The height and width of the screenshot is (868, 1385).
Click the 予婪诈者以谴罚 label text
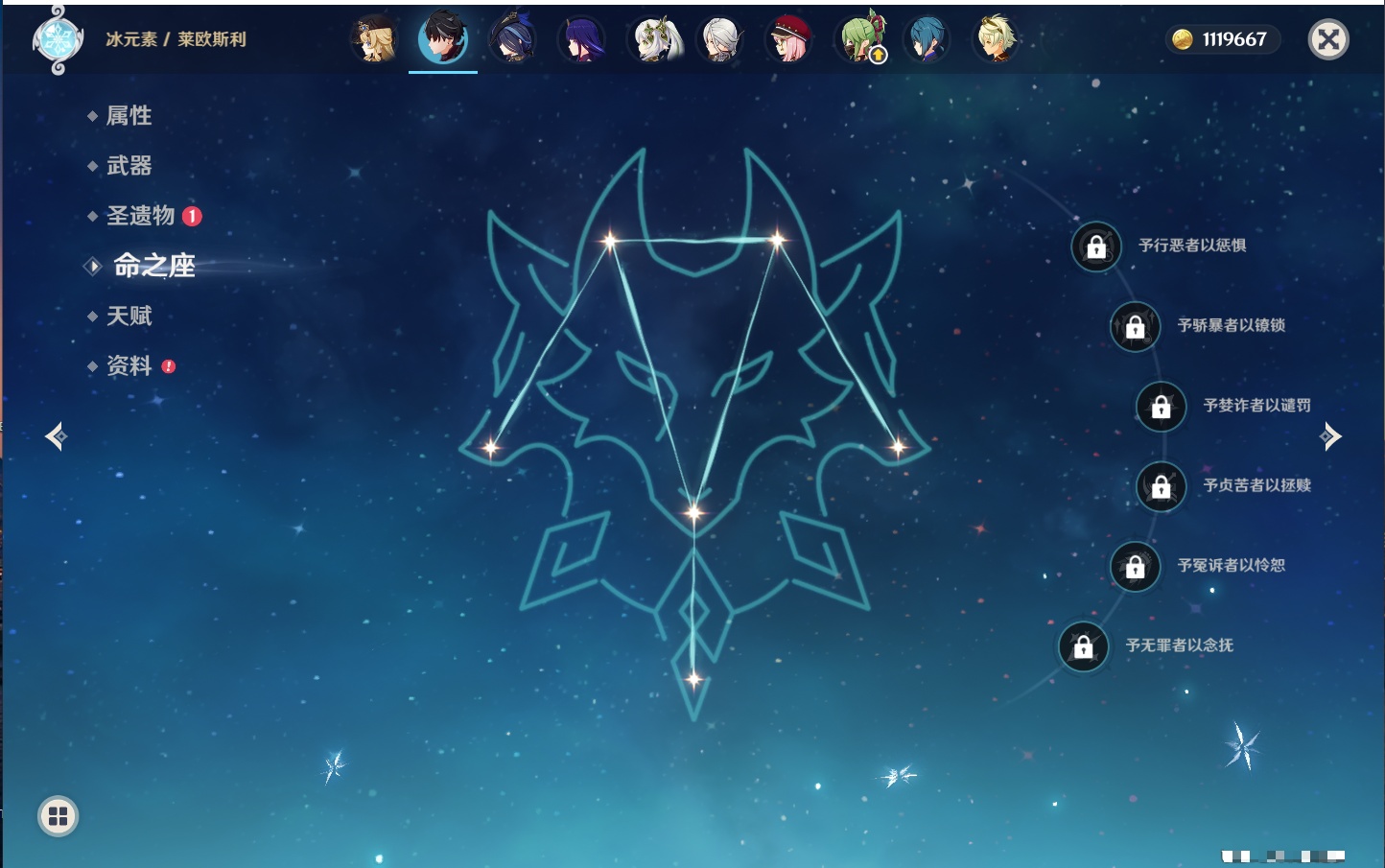click(1257, 405)
